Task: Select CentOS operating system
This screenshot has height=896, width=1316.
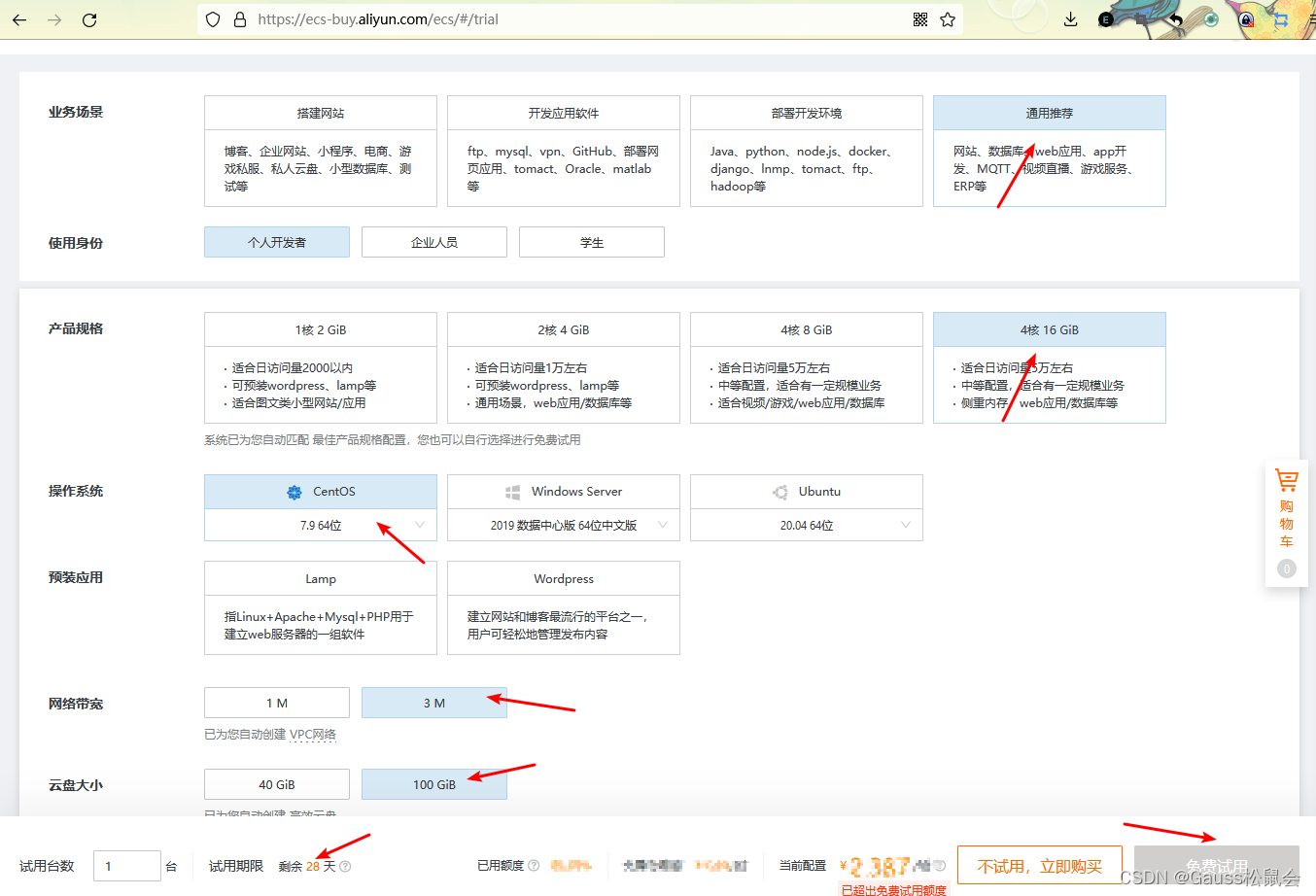Action: (321, 492)
